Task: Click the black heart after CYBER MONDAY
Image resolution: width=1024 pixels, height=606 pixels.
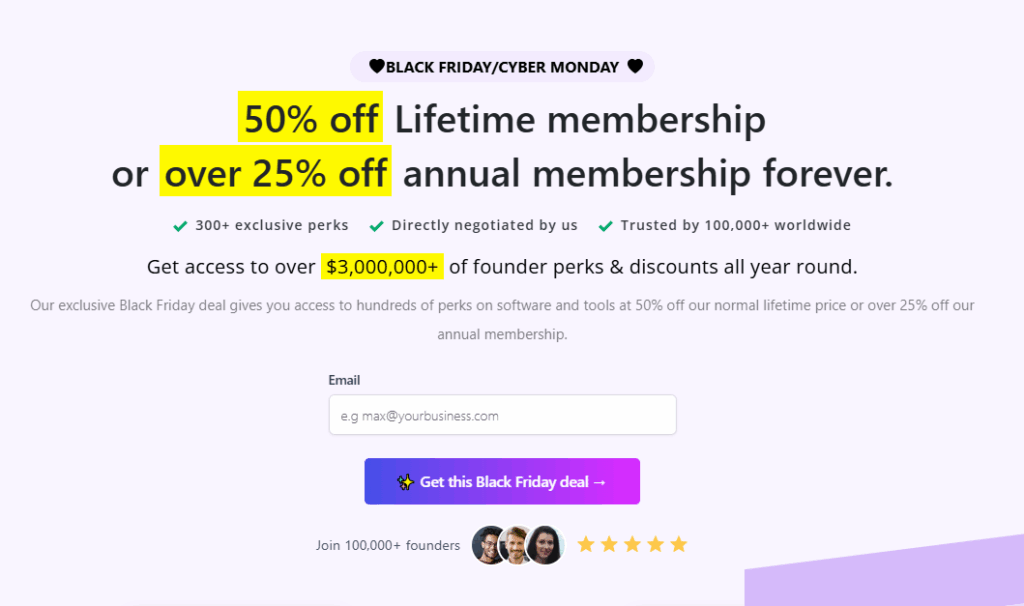Action: (635, 67)
